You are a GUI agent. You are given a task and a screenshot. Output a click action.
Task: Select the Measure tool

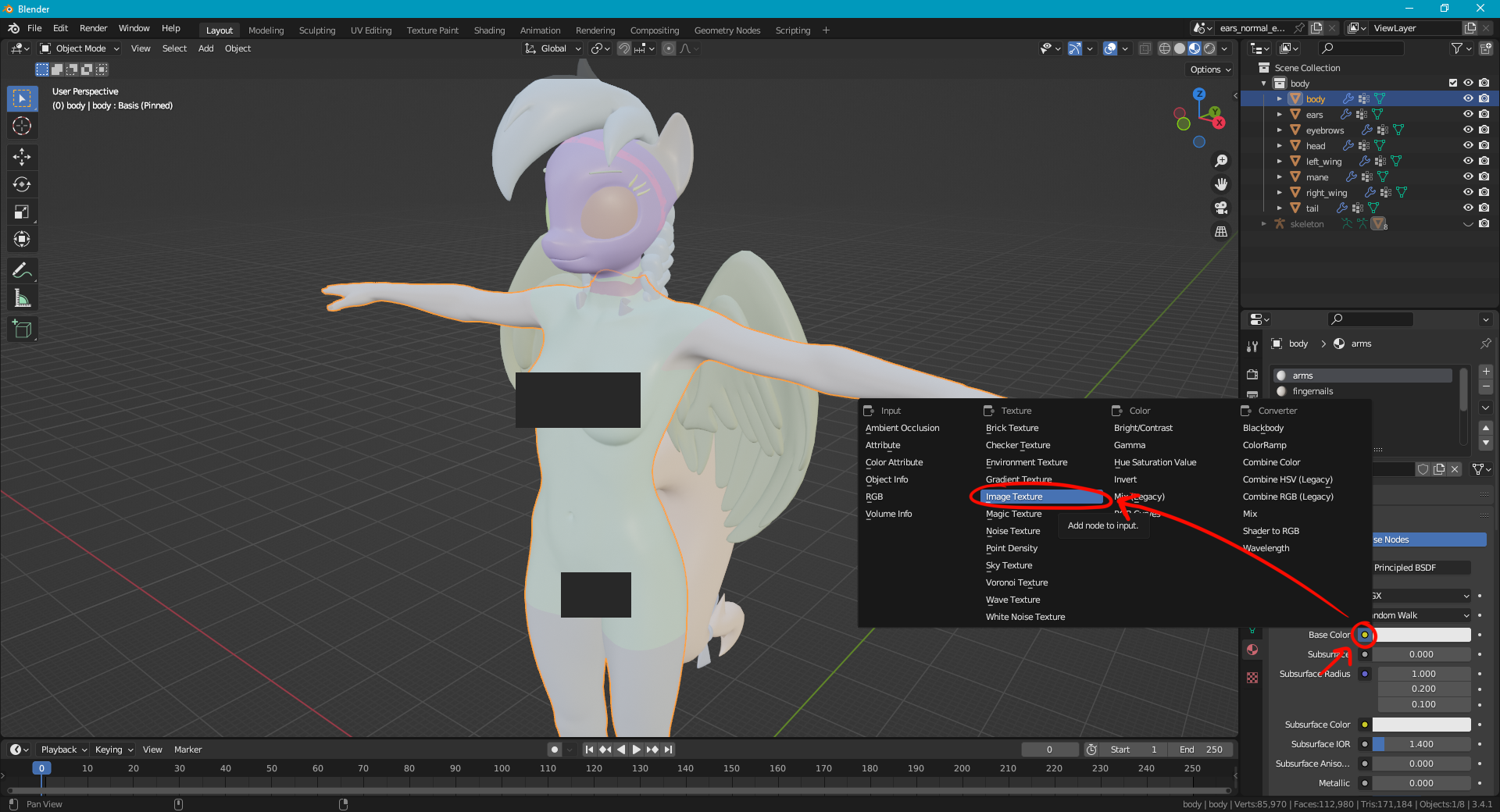click(x=22, y=297)
